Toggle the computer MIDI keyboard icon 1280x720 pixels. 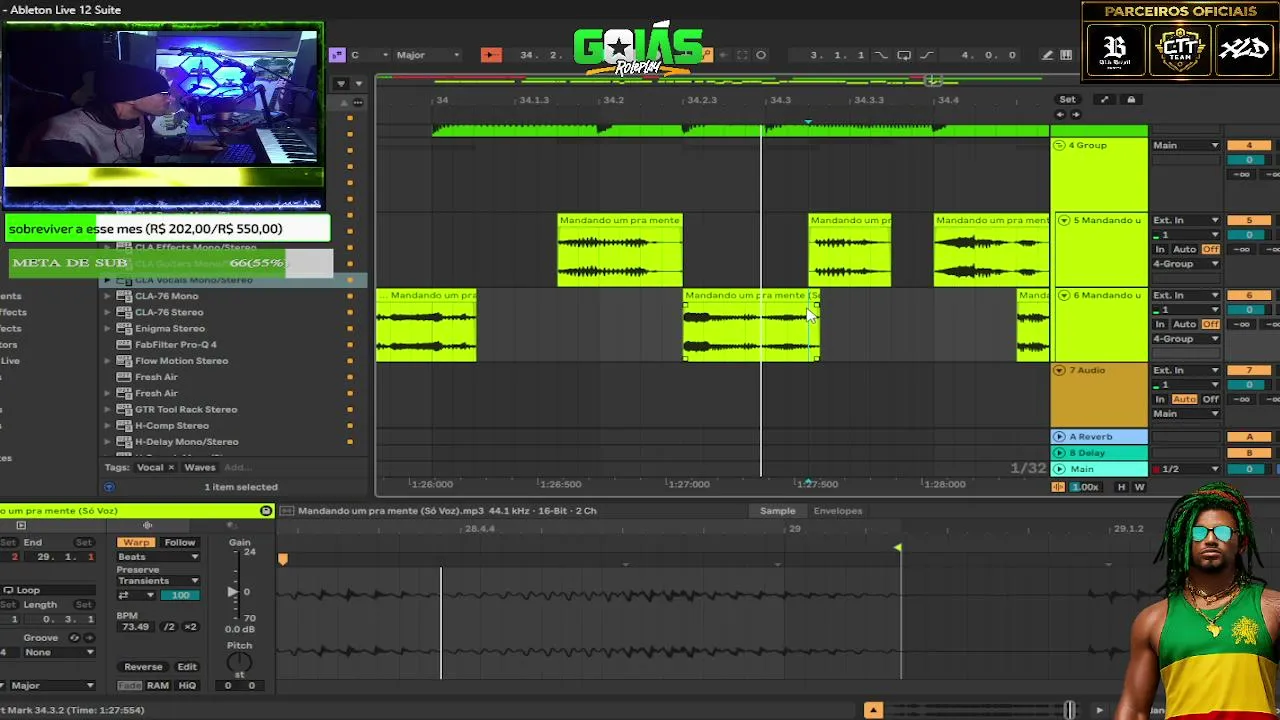pos(1066,55)
